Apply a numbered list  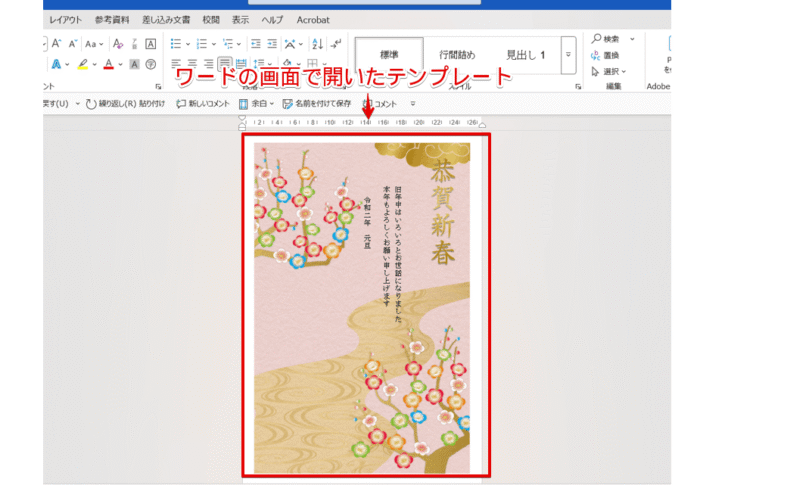click(202, 44)
